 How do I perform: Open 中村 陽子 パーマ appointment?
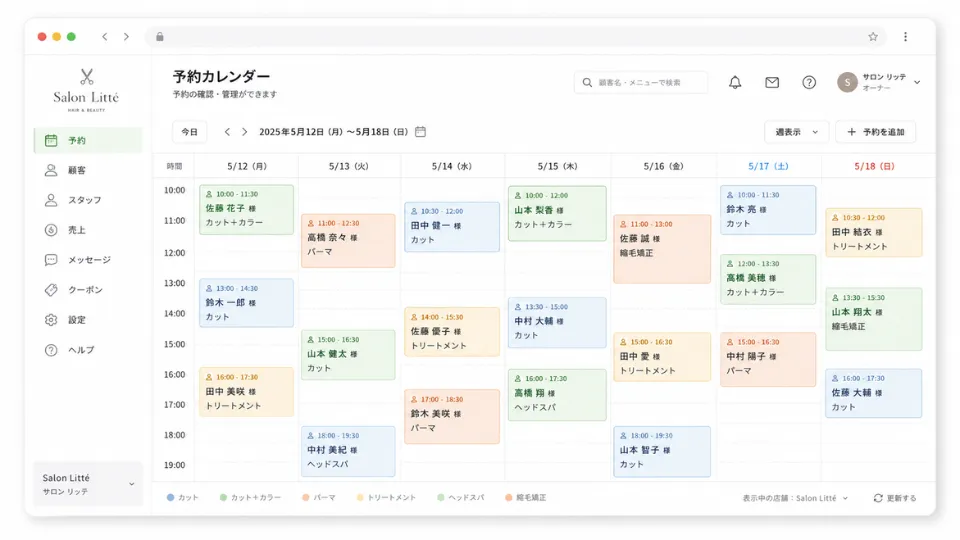pos(768,359)
